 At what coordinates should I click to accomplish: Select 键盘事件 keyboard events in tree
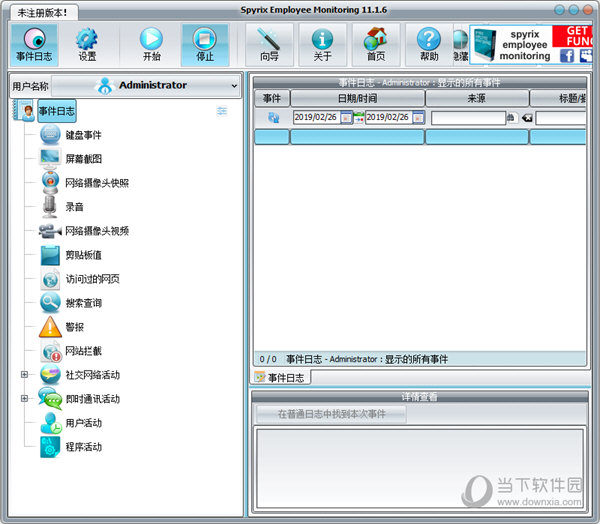83,135
